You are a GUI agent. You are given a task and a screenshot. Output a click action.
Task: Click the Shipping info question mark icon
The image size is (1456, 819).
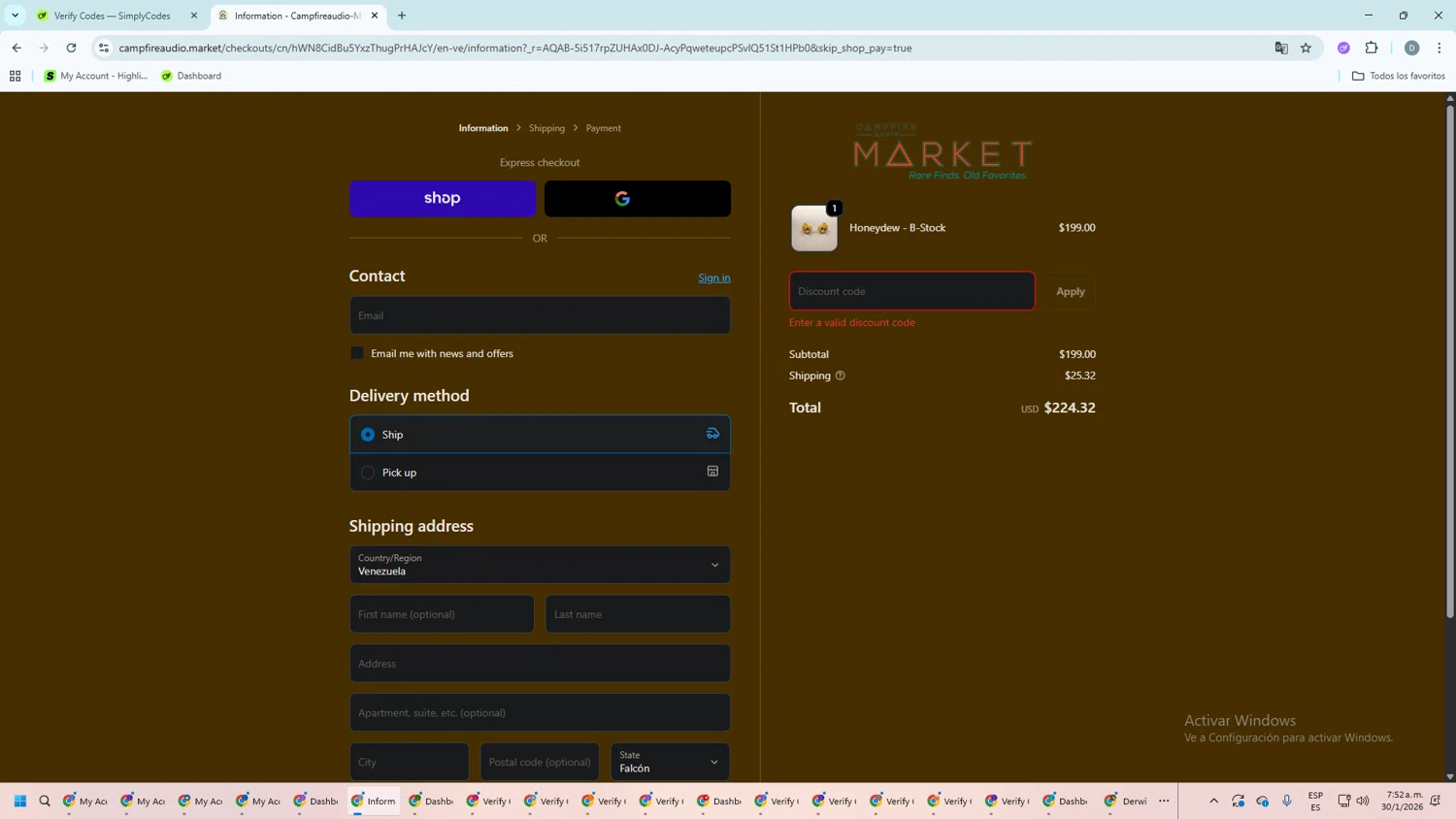841,376
